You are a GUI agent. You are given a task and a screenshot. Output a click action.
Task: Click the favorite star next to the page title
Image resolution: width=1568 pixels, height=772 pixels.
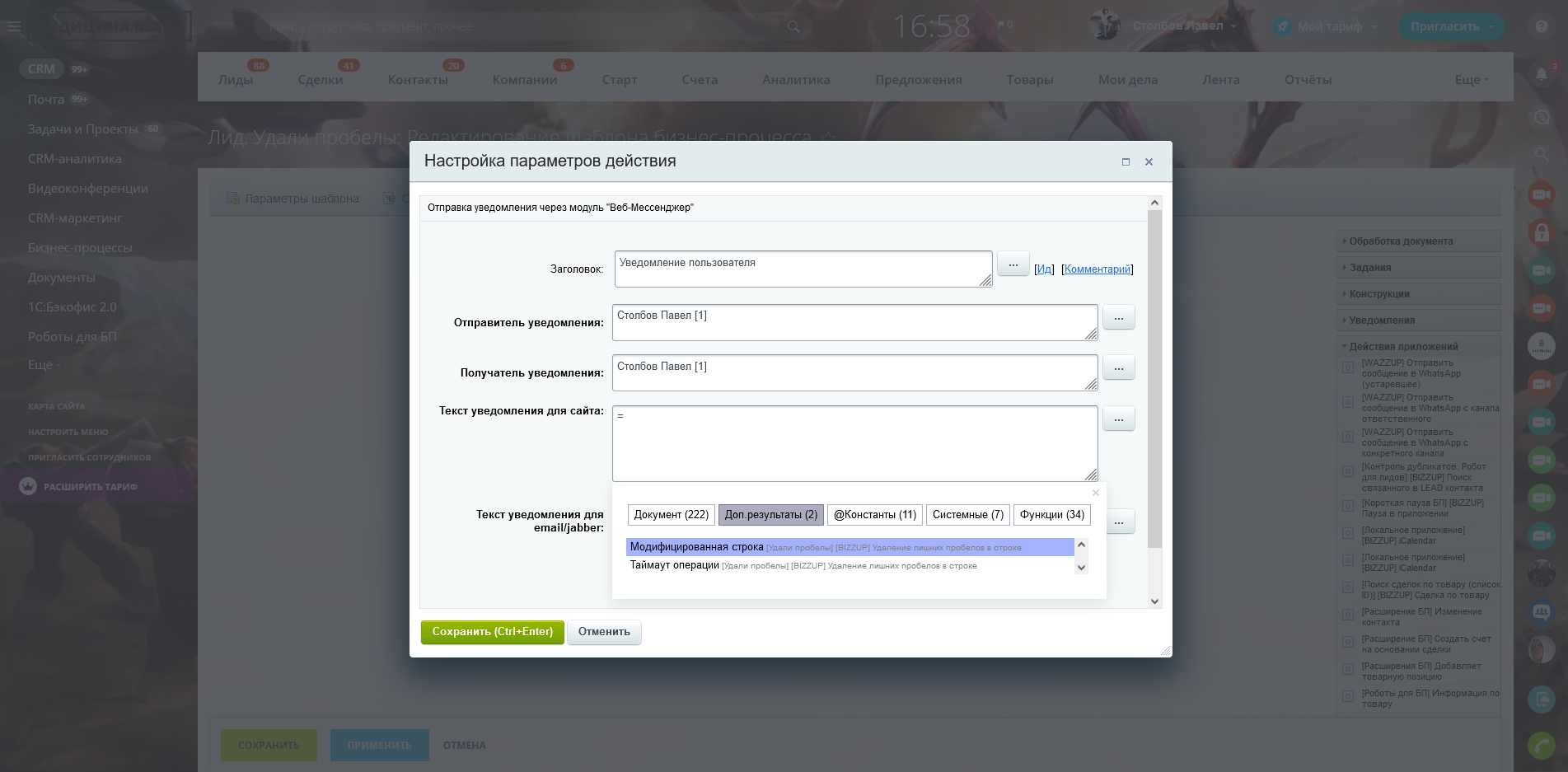[829, 138]
